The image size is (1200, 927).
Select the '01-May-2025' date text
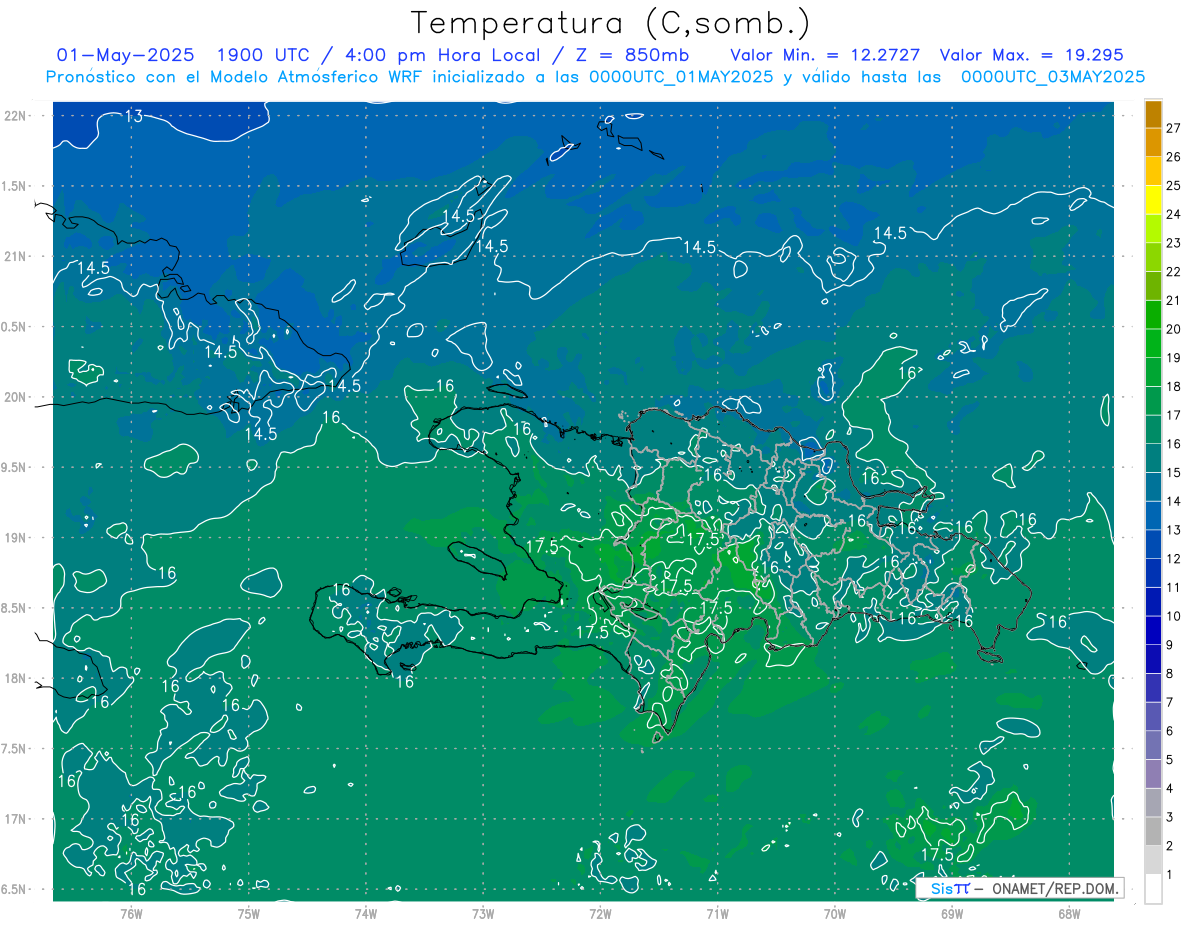pyautogui.click(x=125, y=55)
